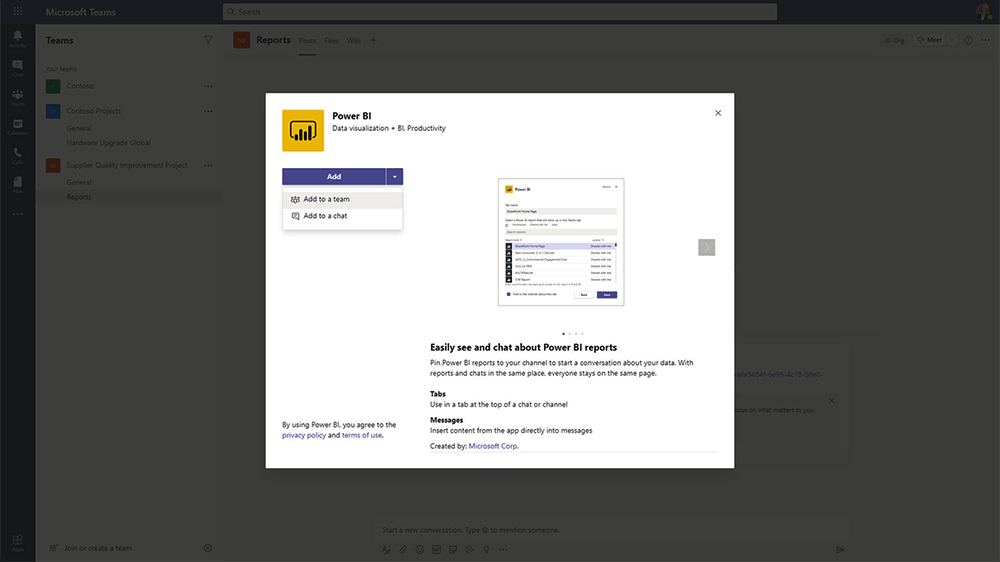Open the manage teams gear icon
1000x562 pixels.
[x=208, y=548]
